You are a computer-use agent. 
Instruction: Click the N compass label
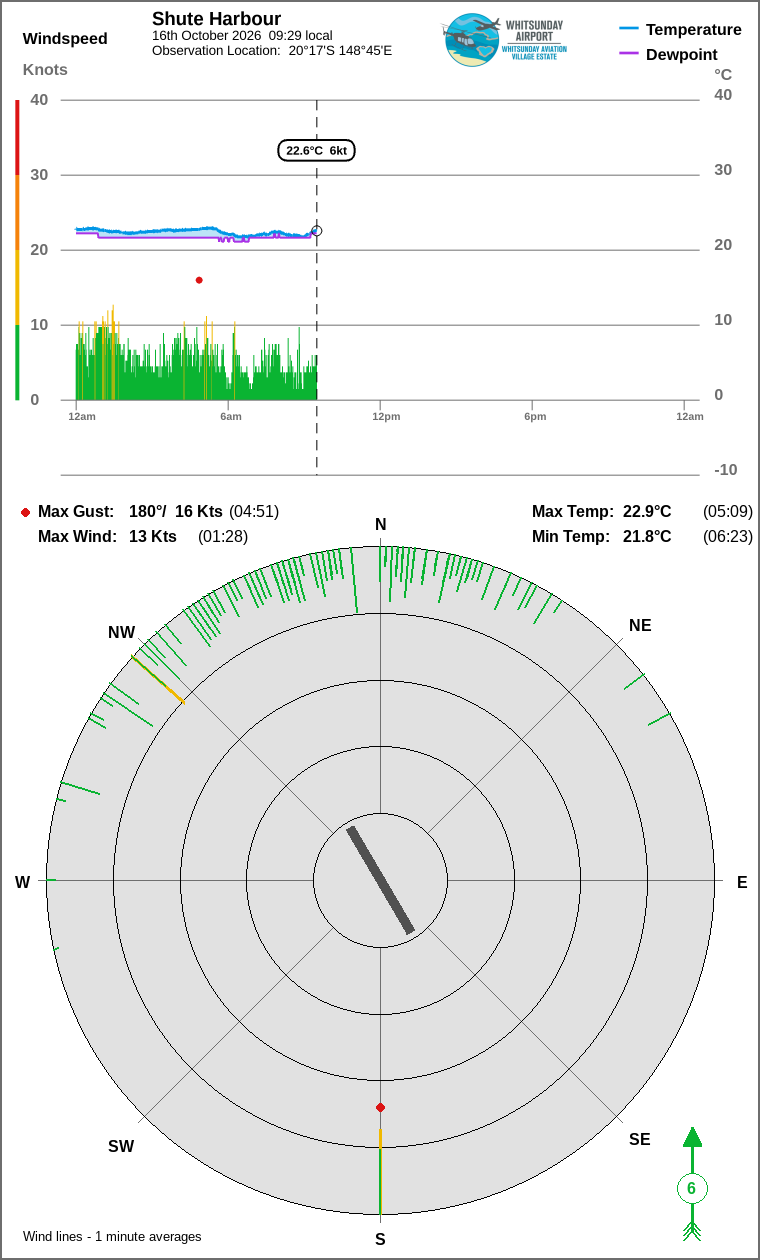tap(380, 525)
